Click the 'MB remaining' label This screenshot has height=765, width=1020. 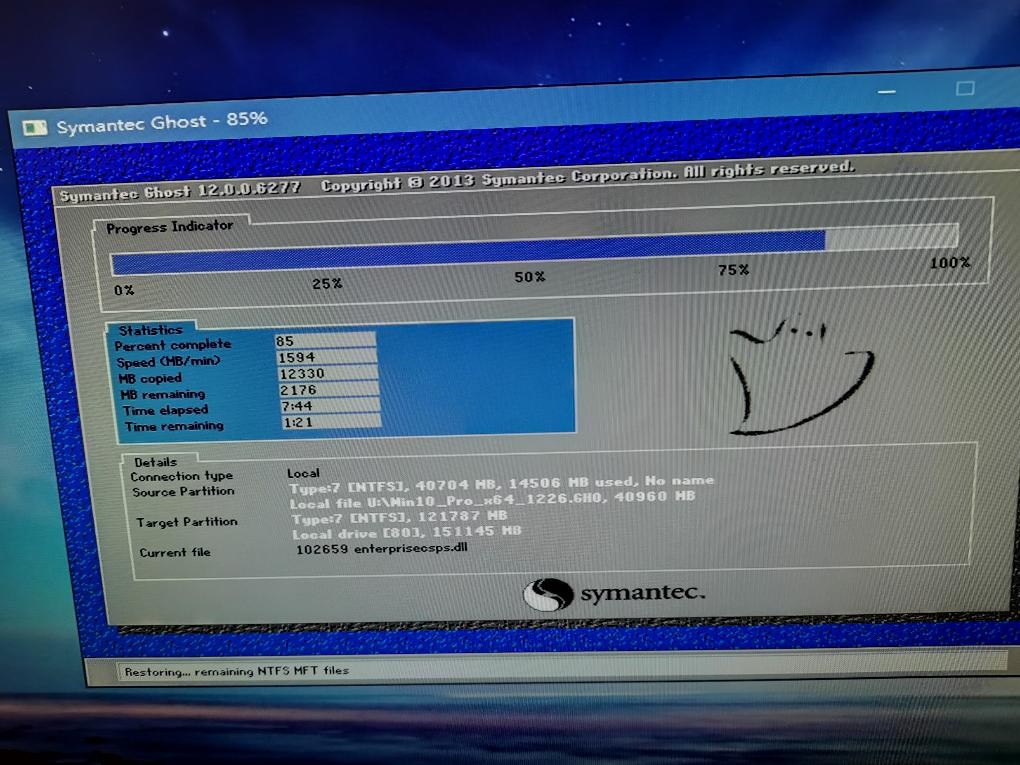click(163, 394)
